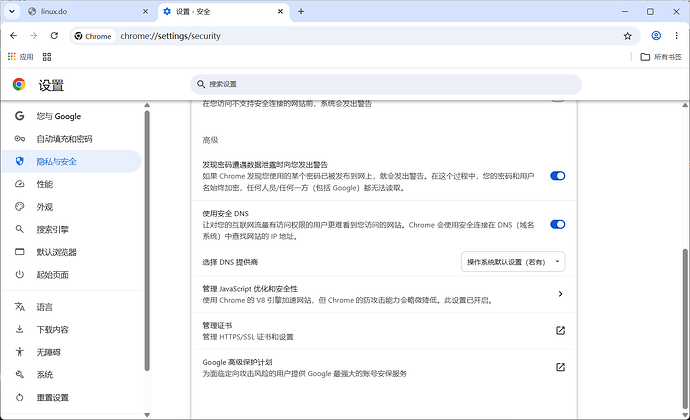This screenshot has height=420, width=690.
Task: Click the 搜索设置 search field
Action: (x=386, y=84)
